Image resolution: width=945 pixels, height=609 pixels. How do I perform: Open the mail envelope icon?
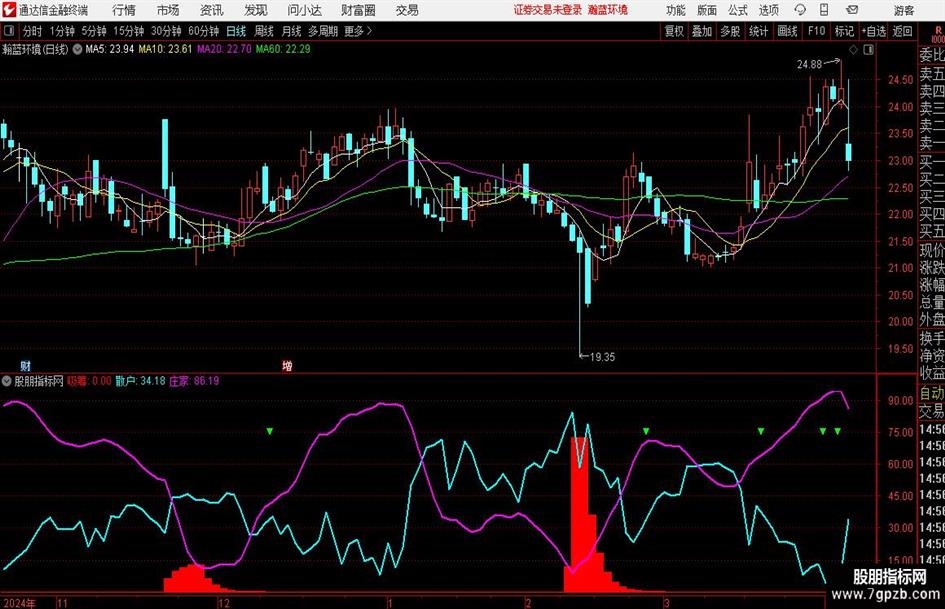(x=852, y=10)
